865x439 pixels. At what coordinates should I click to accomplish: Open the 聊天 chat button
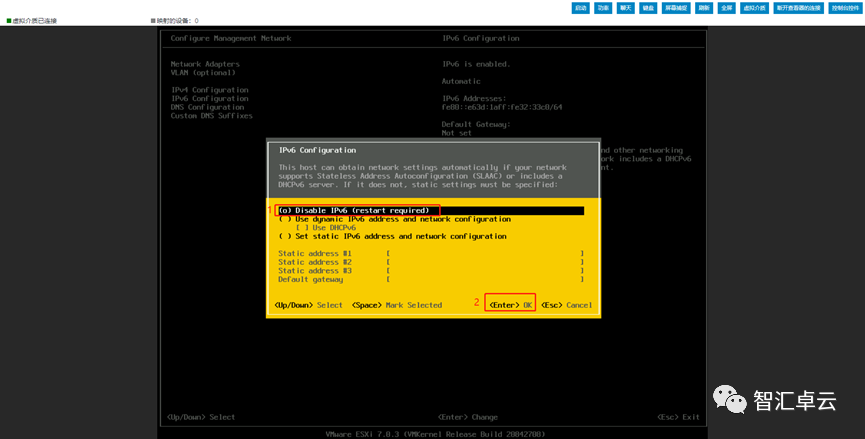[626, 8]
